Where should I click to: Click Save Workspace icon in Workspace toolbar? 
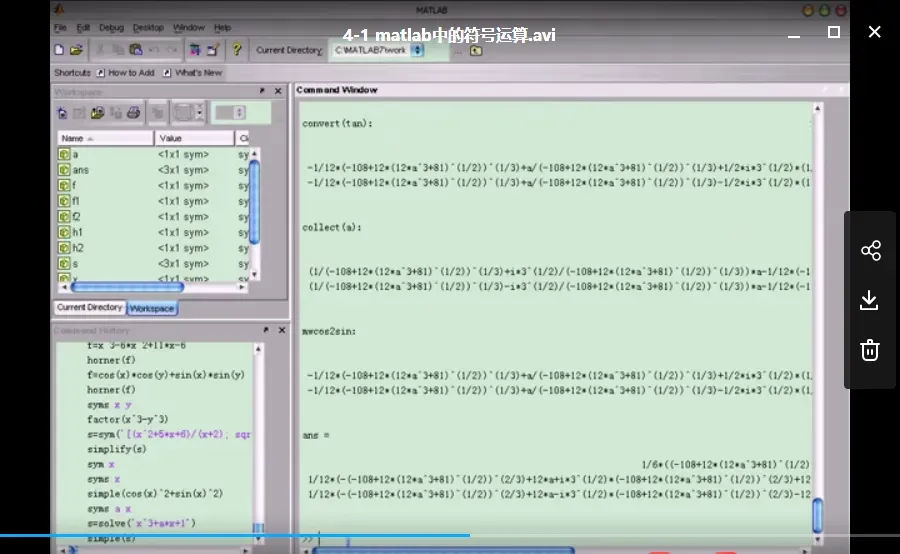click(x=116, y=113)
